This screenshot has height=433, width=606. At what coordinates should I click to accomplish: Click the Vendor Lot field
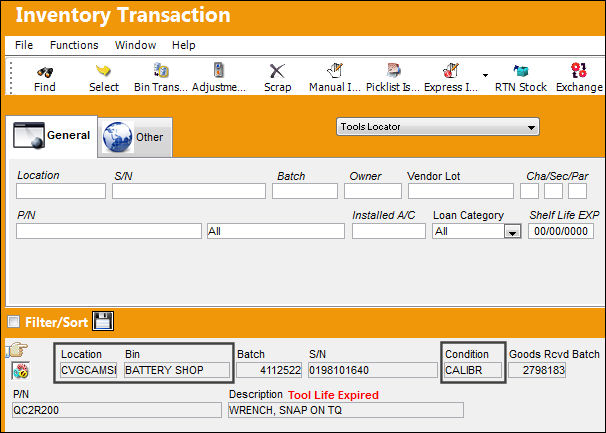[x=461, y=191]
